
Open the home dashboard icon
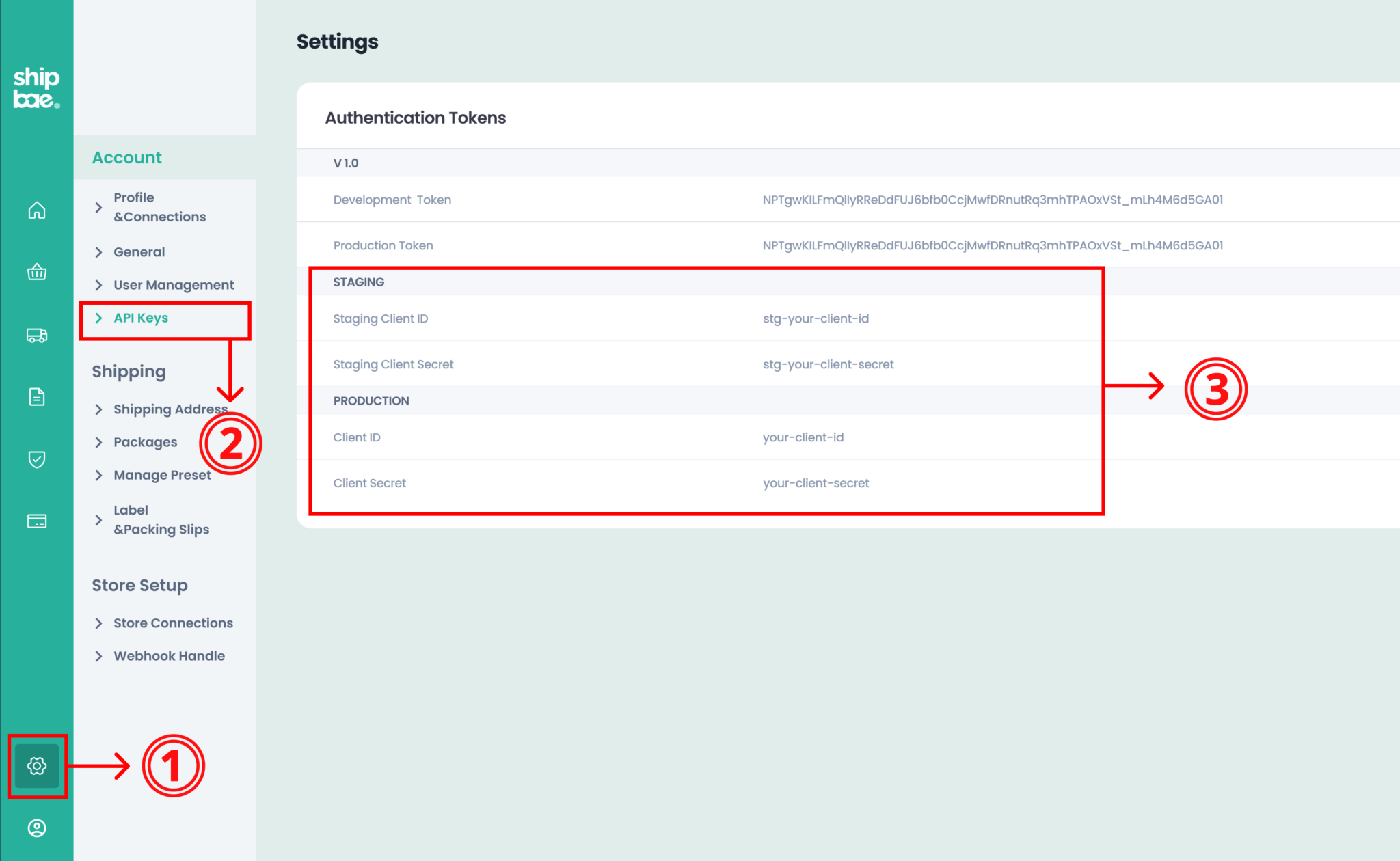37,210
